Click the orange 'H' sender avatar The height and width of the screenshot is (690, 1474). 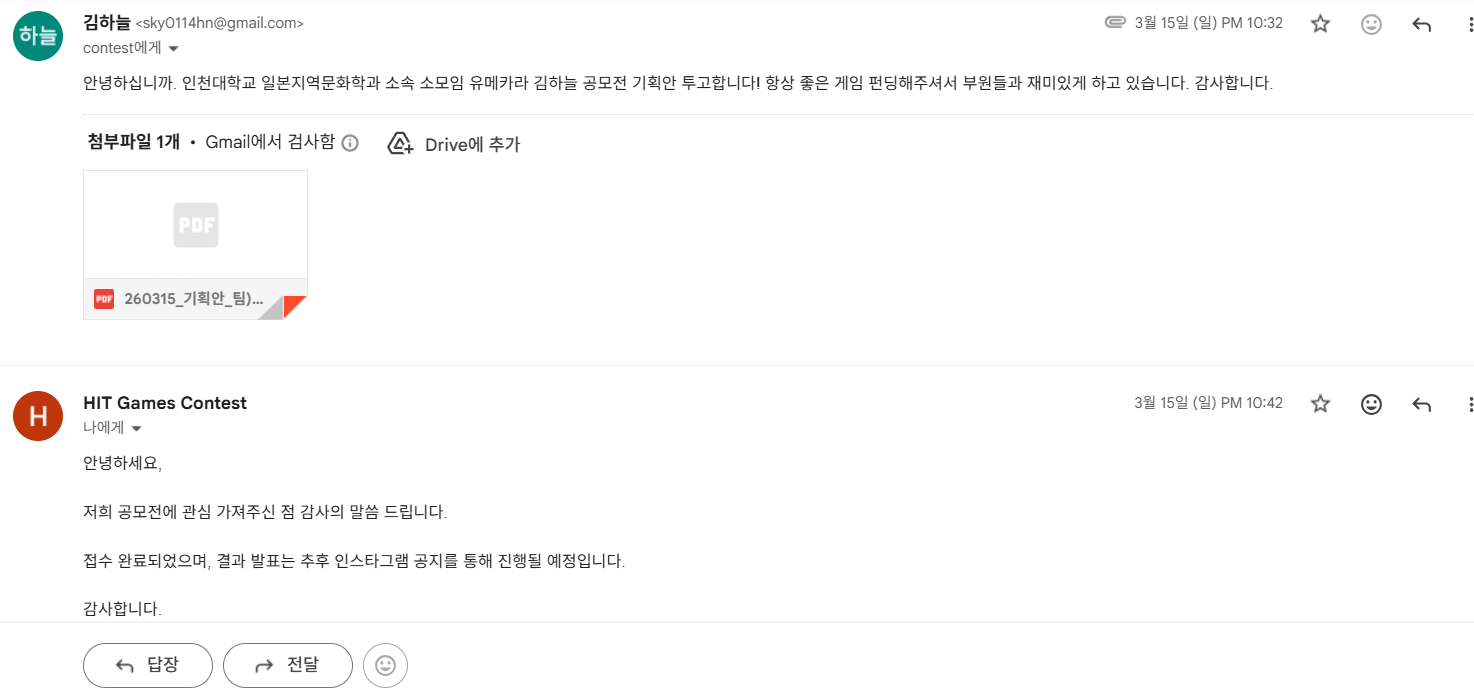click(37, 416)
